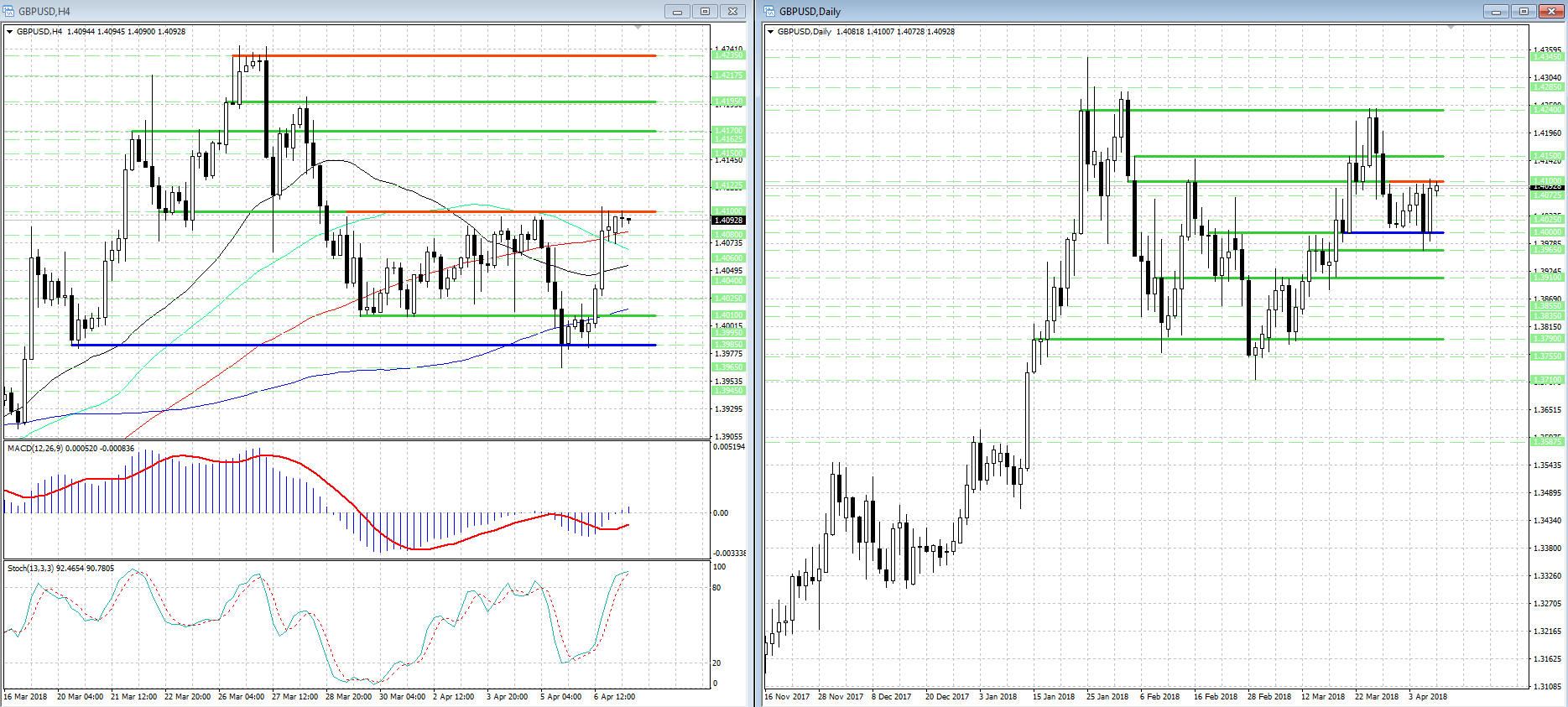Click the black 1.40928 current price label on H4
The width and height of the screenshot is (1568, 707).
click(x=728, y=221)
